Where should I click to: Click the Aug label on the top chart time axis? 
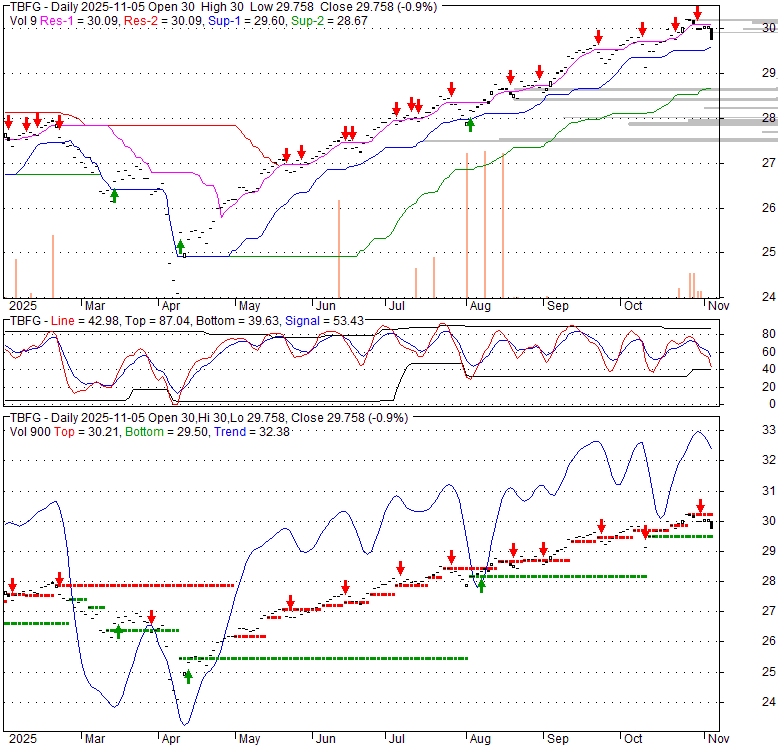click(x=480, y=304)
